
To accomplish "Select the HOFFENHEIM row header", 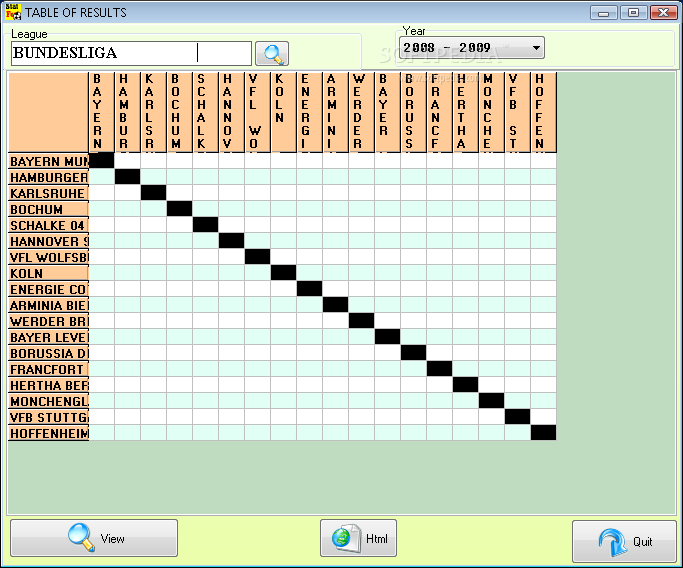I will [48, 433].
